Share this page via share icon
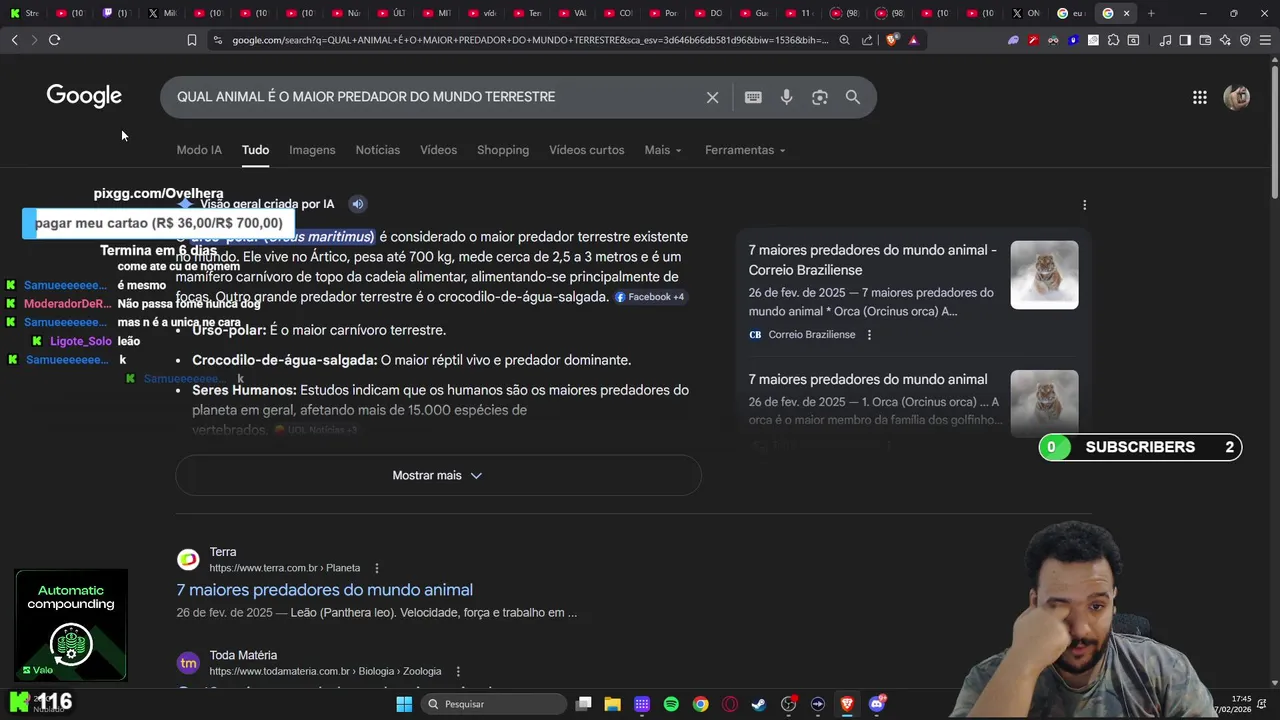Viewport: 1280px width, 720px height. pyautogui.click(x=867, y=40)
